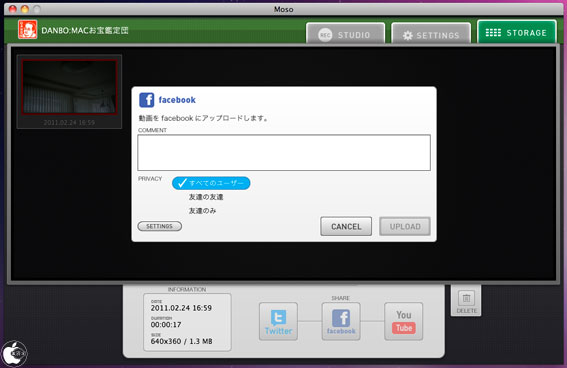The width and height of the screenshot is (567, 368).
Task: Minimize the Moso window
Action: (x=25, y=9)
